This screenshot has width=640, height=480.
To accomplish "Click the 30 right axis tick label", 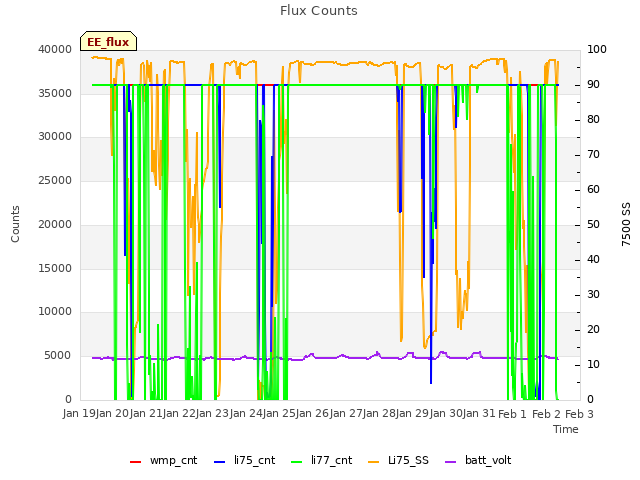I will [x=593, y=295].
